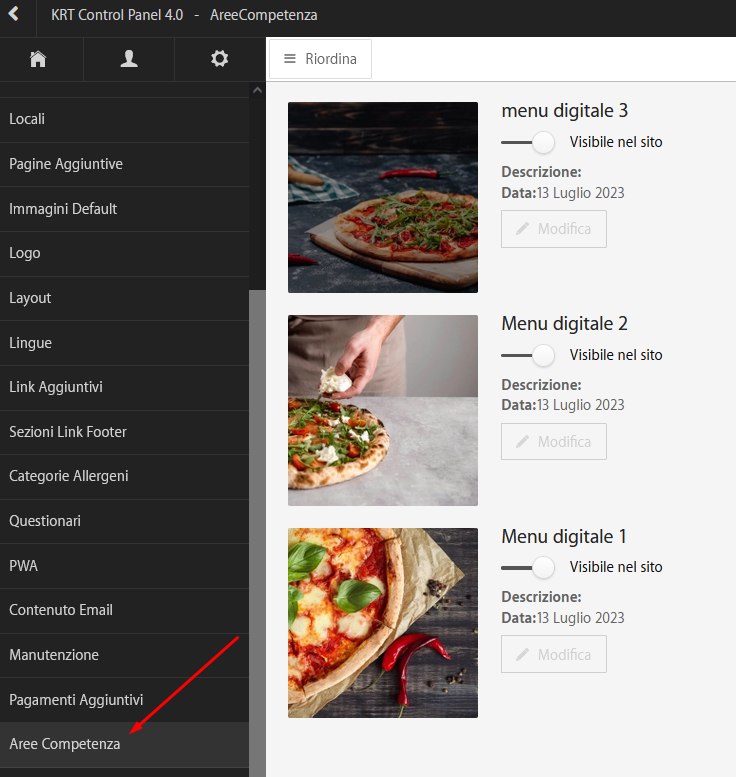Toggle visibility for Menu digitale 1
736x777 pixels.
[x=528, y=567]
